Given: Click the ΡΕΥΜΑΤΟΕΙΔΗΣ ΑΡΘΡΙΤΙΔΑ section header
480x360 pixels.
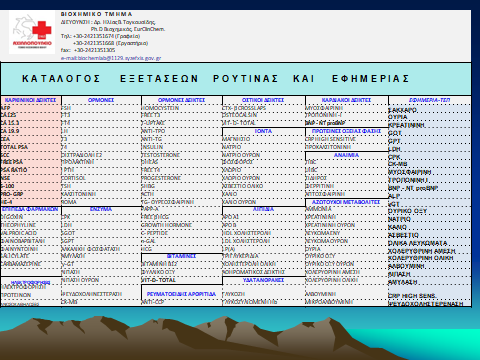Looking at the screenshot, I should (x=181, y=294).
